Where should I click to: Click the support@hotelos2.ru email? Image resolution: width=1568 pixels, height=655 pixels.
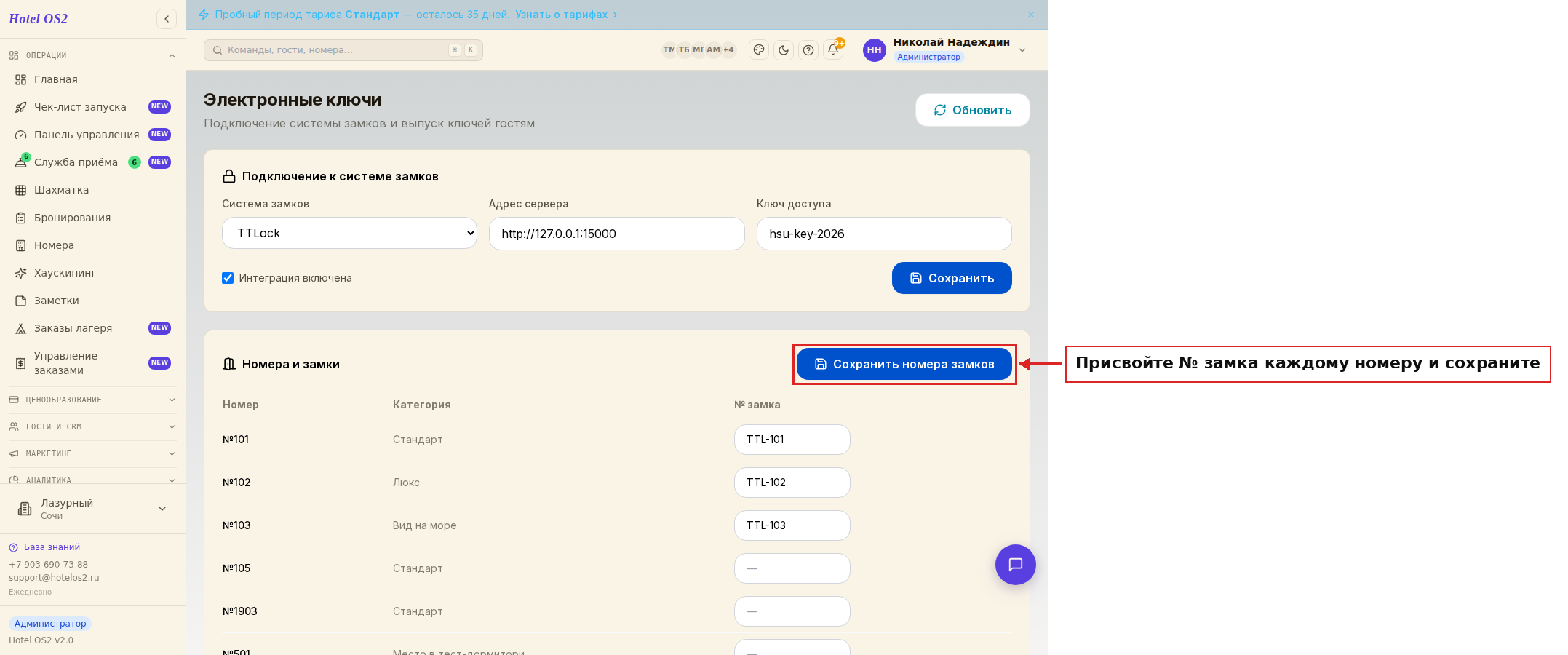(54, 578)
